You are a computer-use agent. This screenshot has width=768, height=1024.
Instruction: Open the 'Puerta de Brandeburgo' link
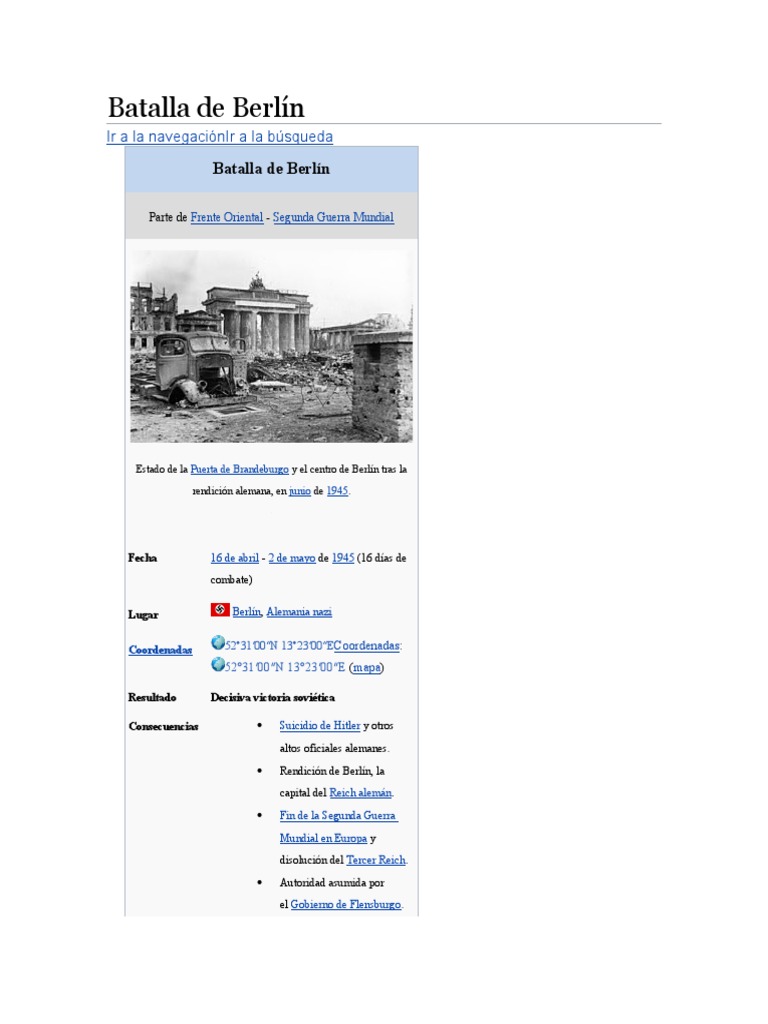click(239, 469)
